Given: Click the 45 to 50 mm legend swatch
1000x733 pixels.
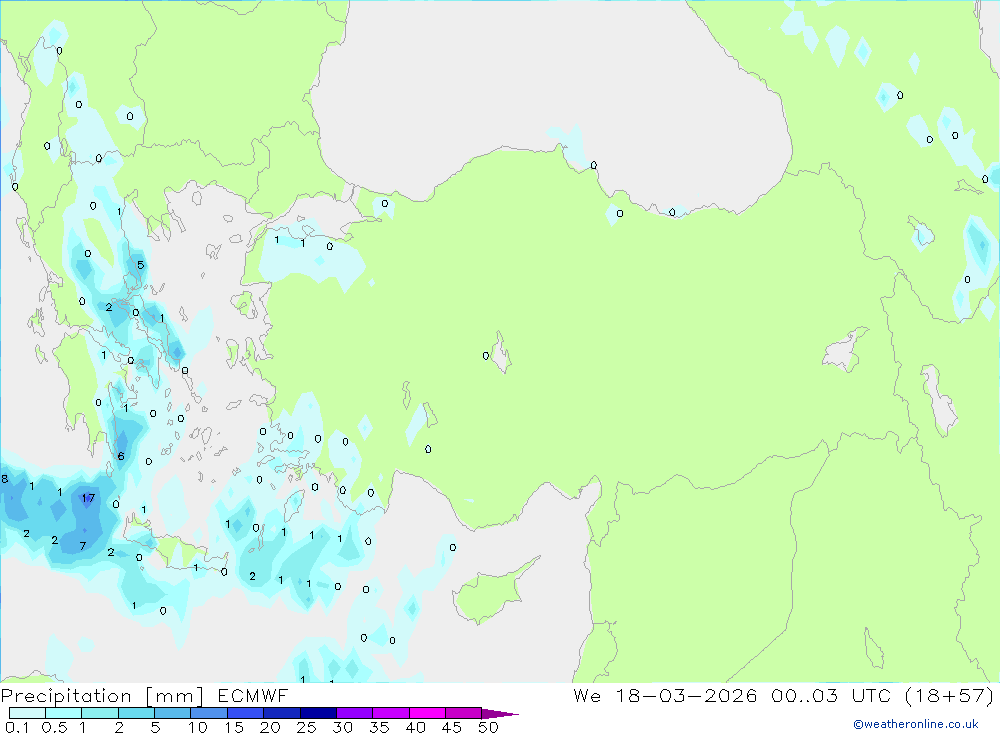Looking at the screenshot, I should [464, 713].
